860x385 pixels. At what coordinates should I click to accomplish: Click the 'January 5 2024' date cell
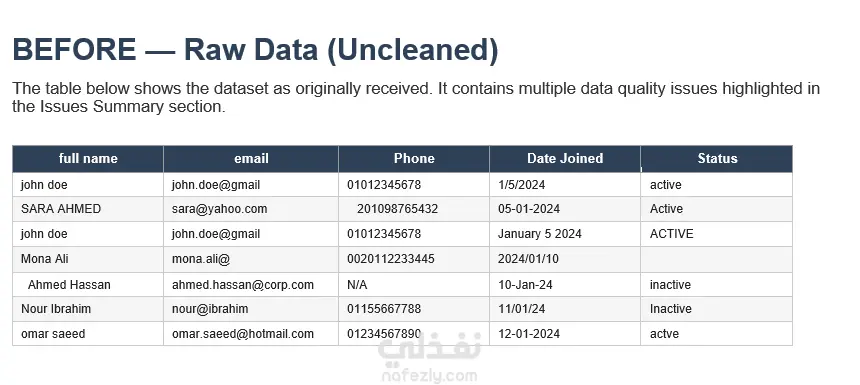565,234
